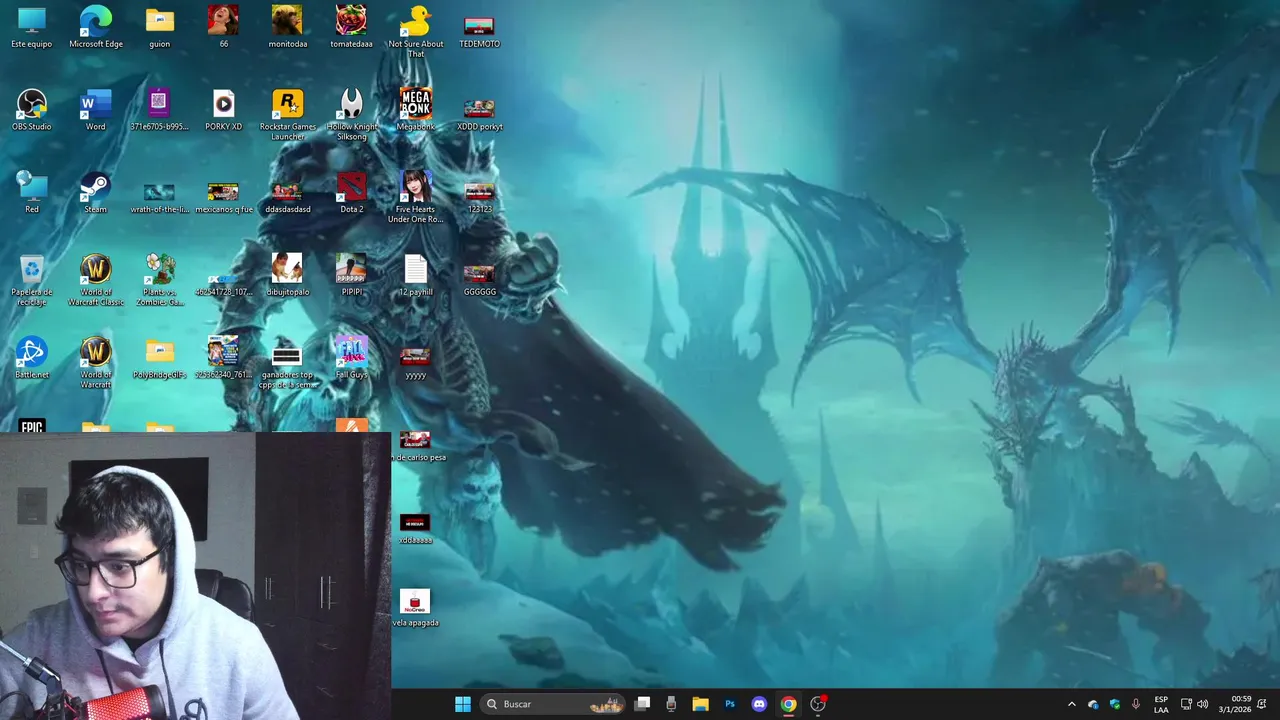The image size is (1280, 720).
Task: Open Task View on the taskbar
Action: click(643, 704)
